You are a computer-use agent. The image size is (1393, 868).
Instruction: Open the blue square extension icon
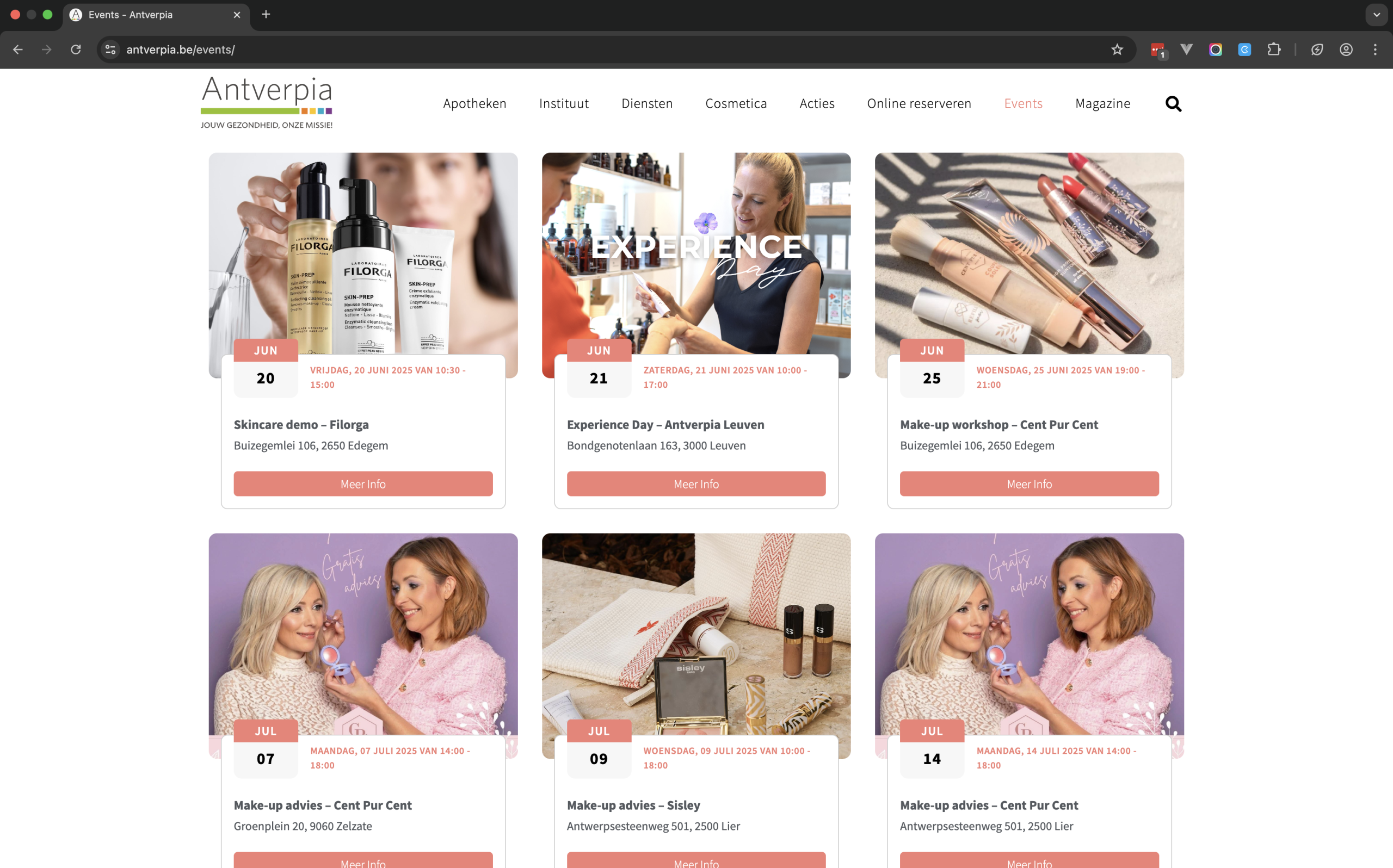pos(1244,49)
